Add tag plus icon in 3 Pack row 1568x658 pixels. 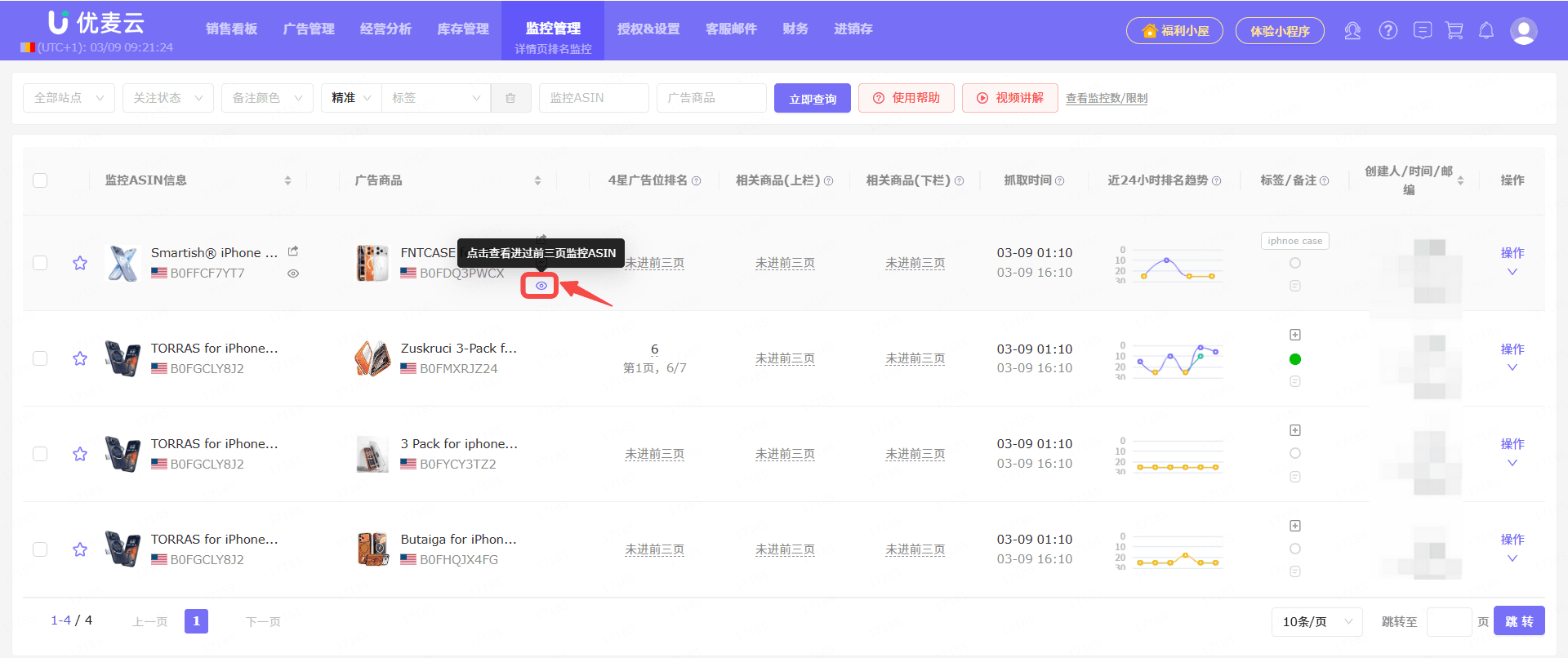point(1295,430)
